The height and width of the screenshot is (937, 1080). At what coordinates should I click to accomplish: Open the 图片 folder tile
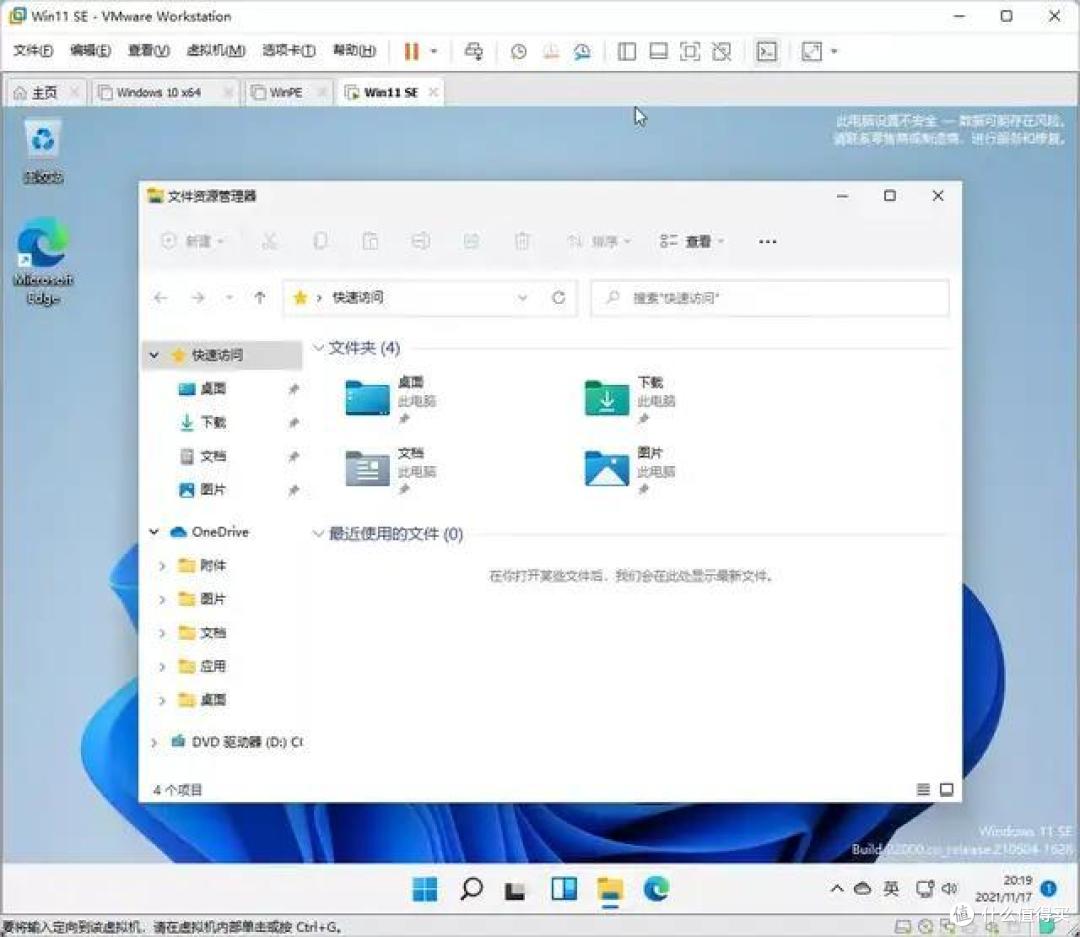pyautogui.click(x=630, y=470)
